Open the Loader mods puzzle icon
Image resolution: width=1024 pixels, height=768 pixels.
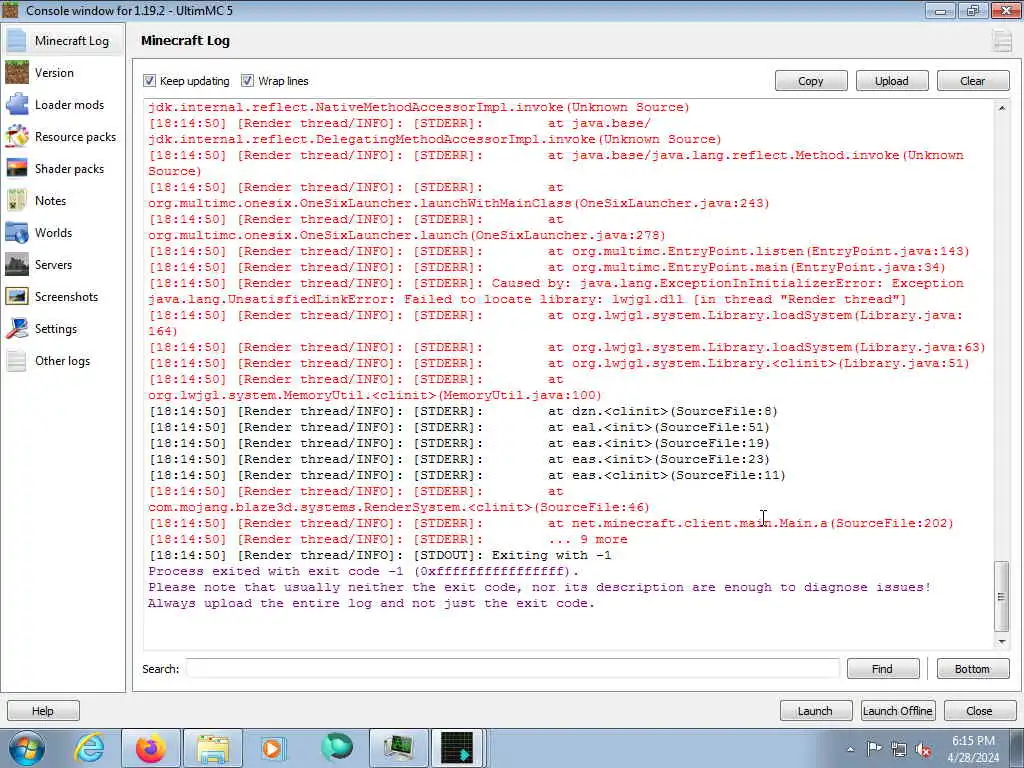(17, 104)
